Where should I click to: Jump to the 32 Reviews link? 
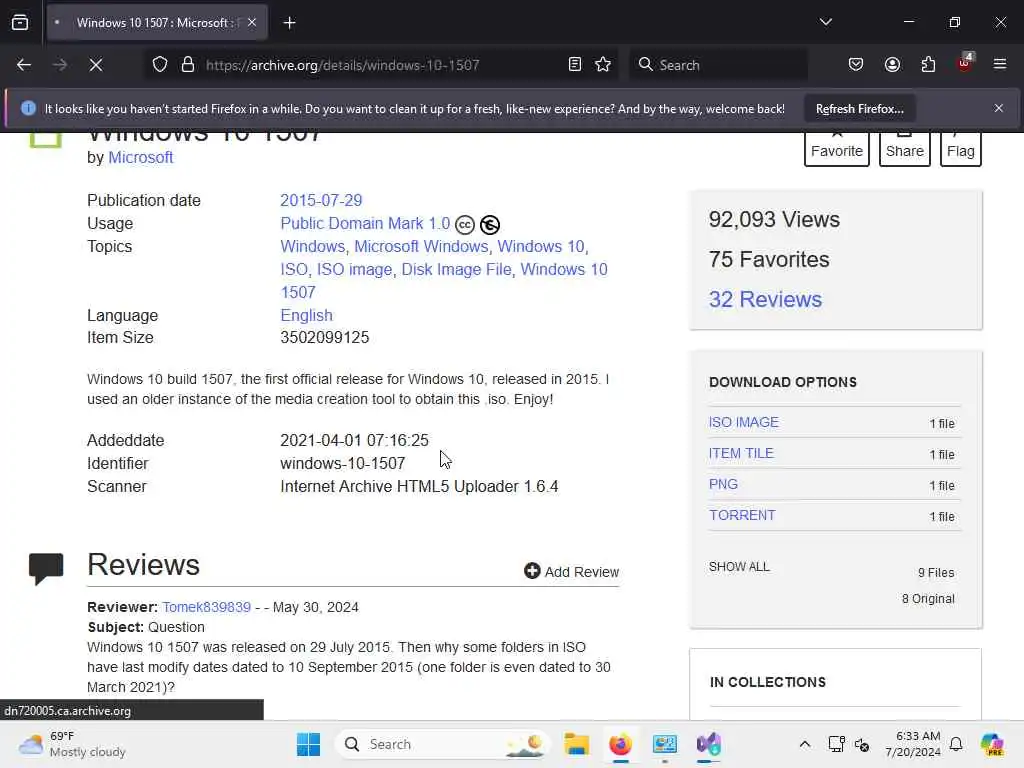(765, 299)
